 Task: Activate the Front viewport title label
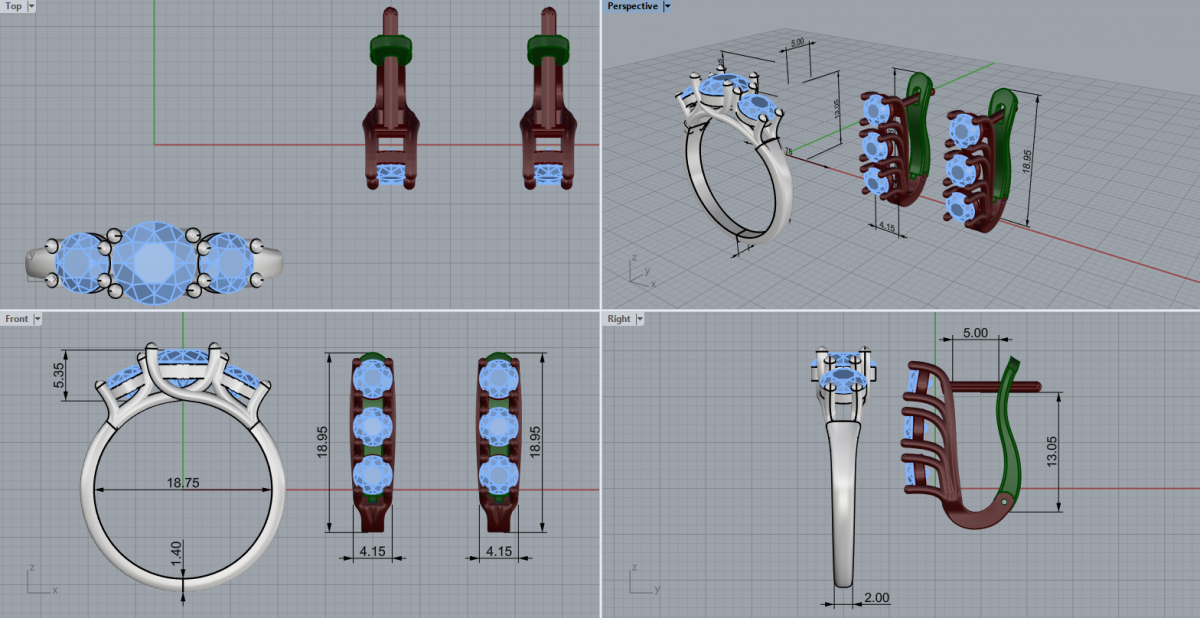pos(17,319)
